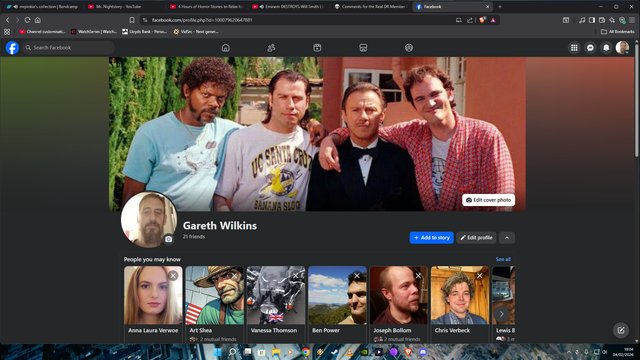Click the Search Facebook field
This screenshot has width=640, height=360.
coord(69,48)
